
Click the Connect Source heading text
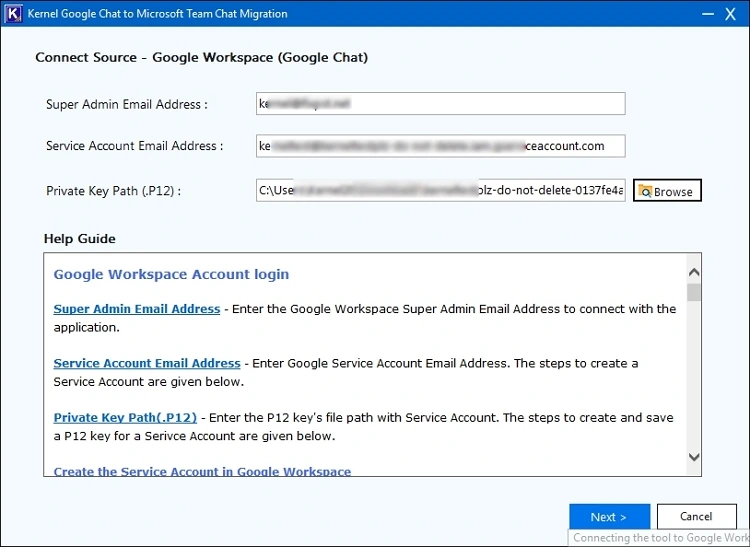201,57
